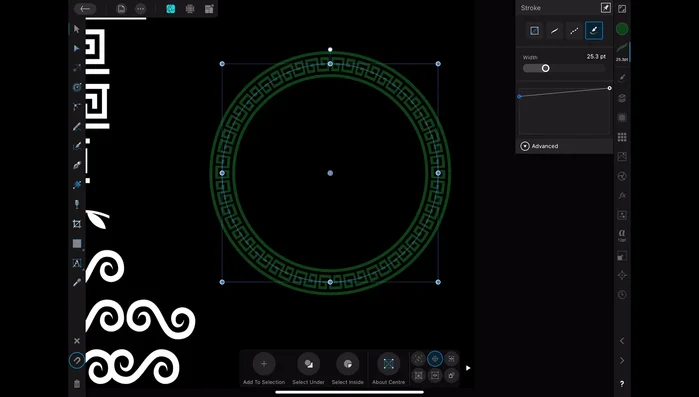Click the top-left selection handle
The image size is (699, 397).
[222, 64]
